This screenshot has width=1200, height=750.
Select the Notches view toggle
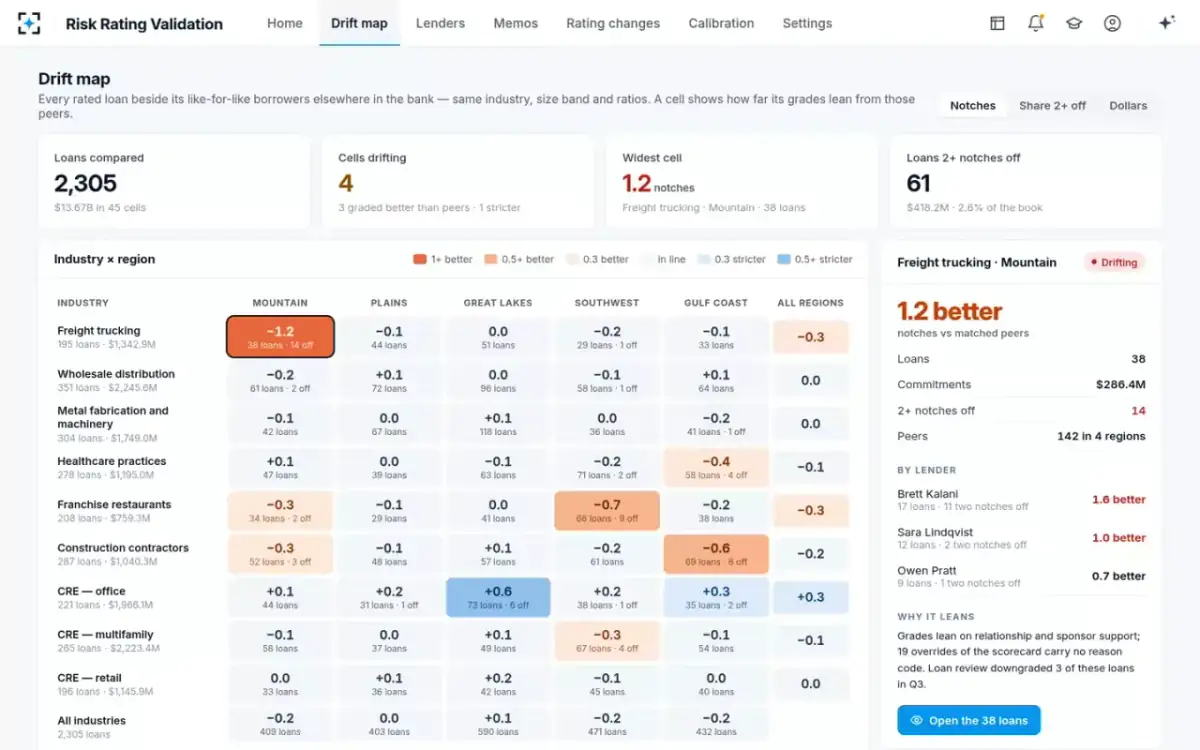[973, 106]
